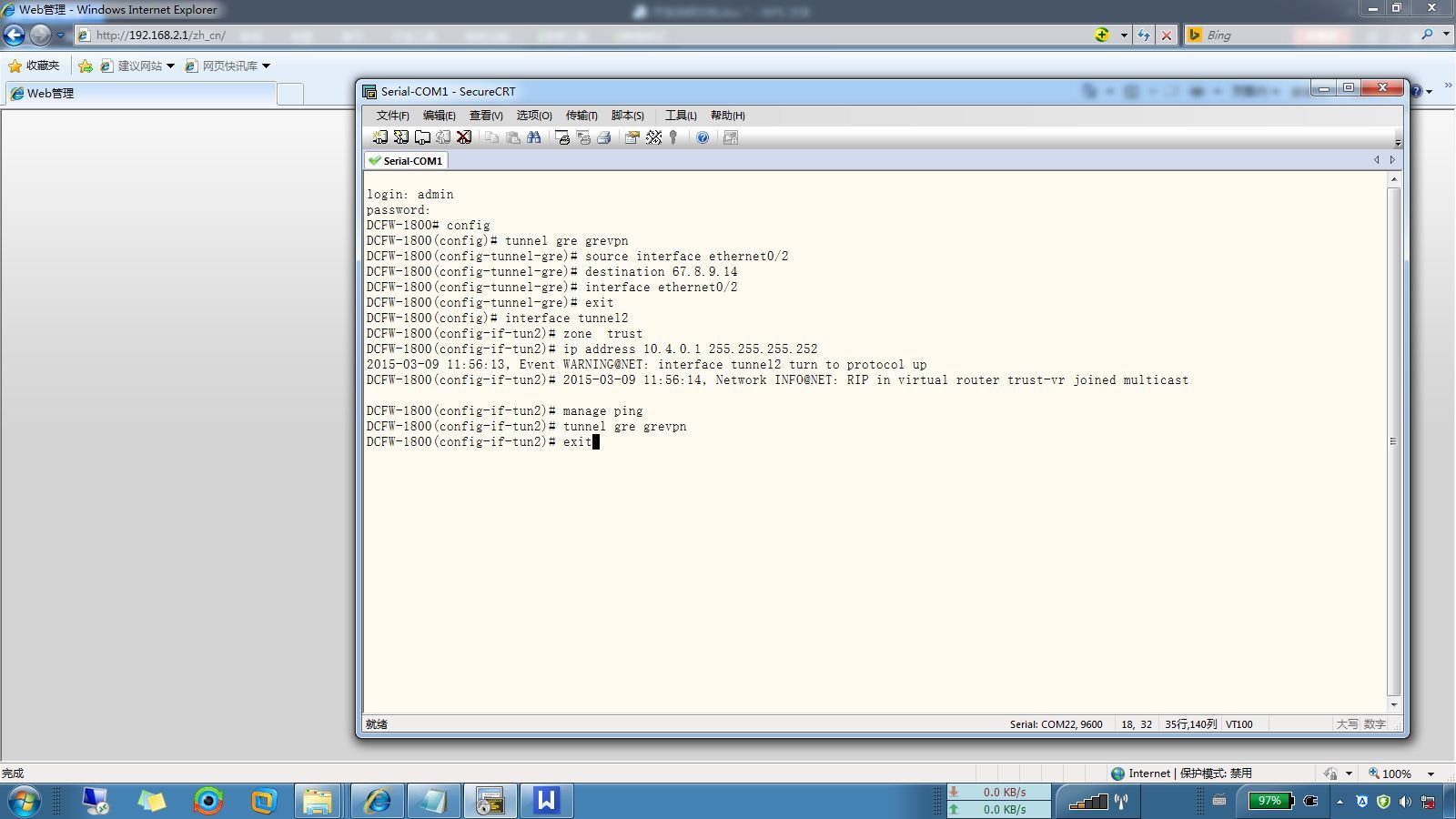The height and width of the screenshot is (819, 1456).
Task: Open the 文件(F) menu
Action: coord(392,116)
